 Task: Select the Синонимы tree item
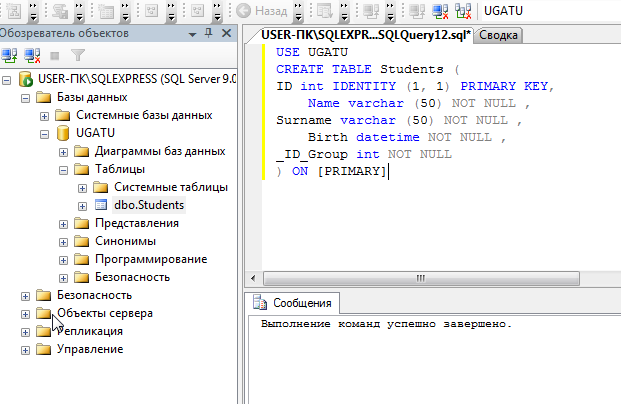125,241
